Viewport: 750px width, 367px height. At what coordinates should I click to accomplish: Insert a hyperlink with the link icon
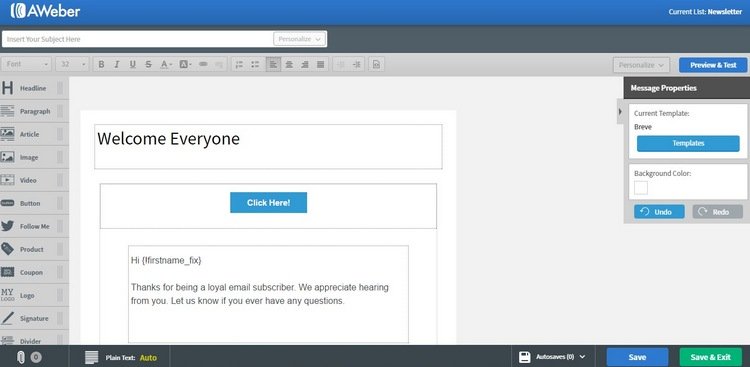[x=203, y=65]
